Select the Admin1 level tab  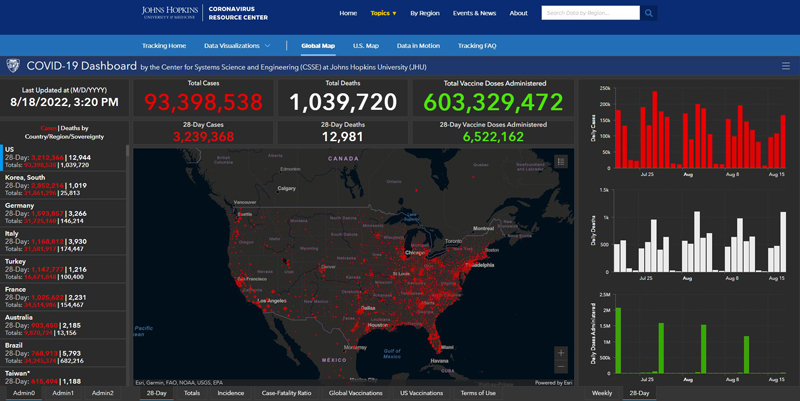point(63,393)
